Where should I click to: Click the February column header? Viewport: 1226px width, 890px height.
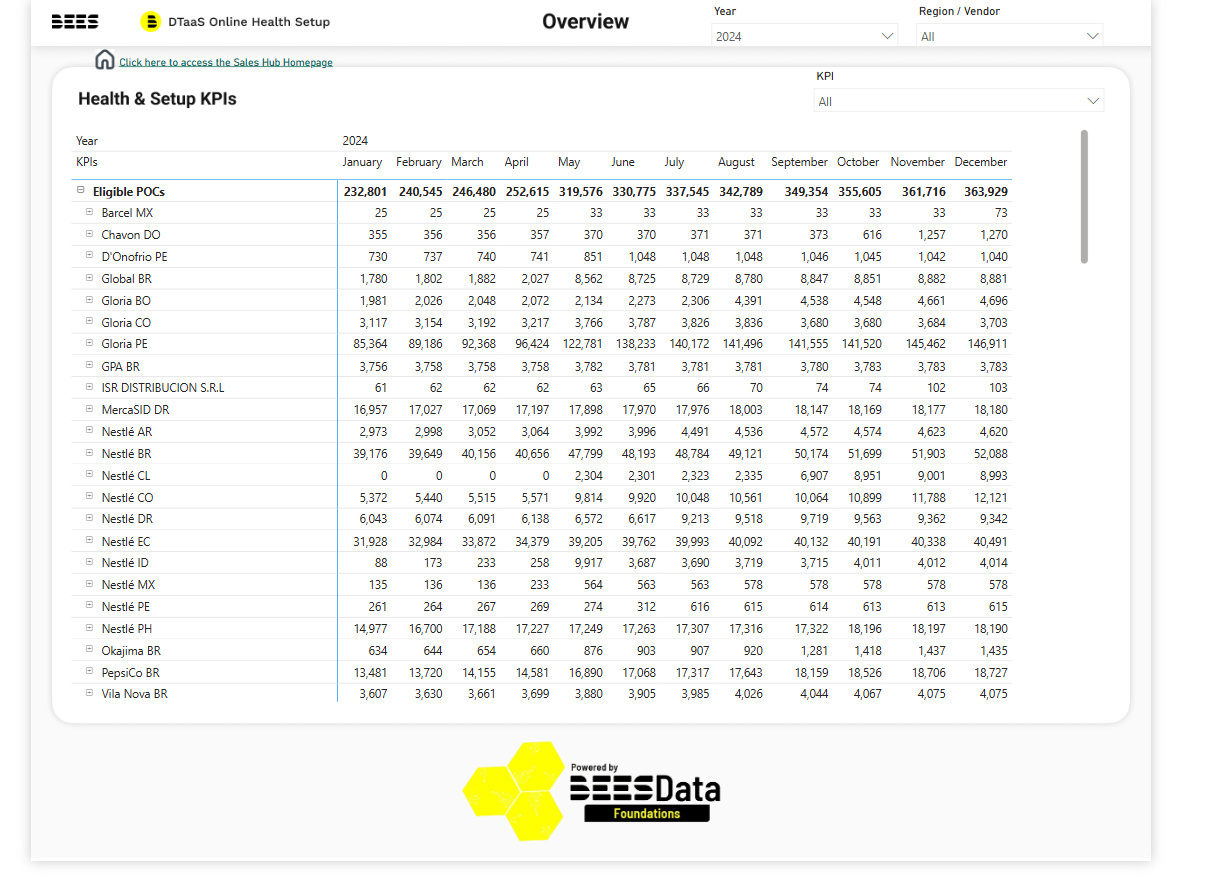pos(418,162)
